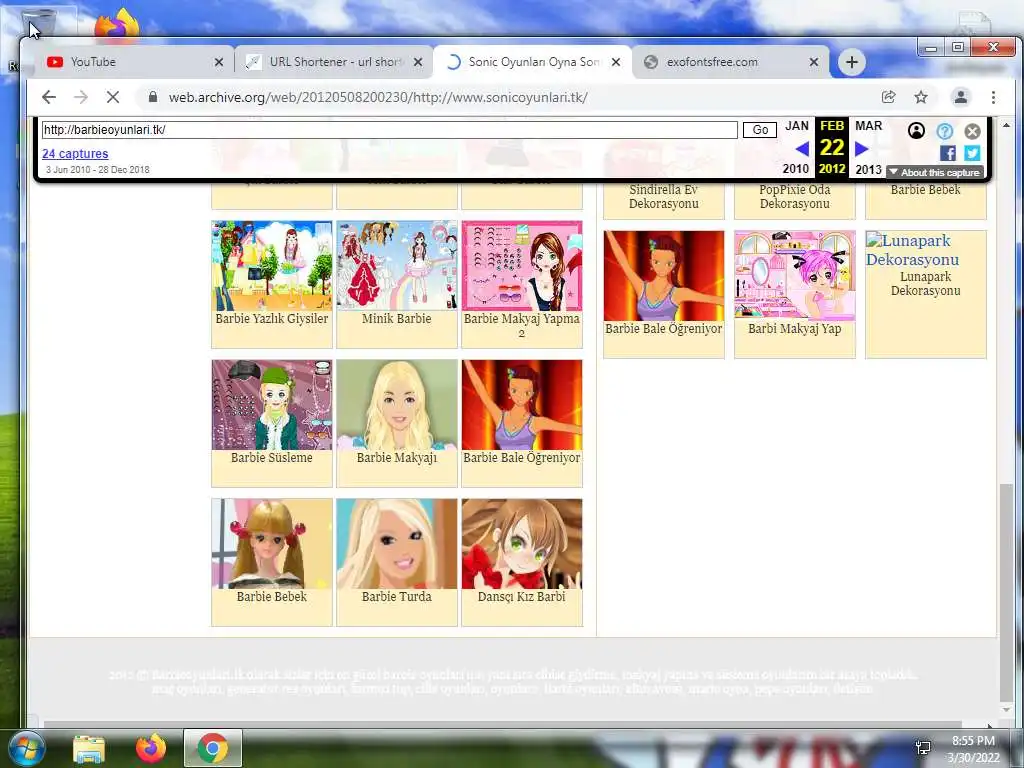The height and width of the screenshot is (768, 1024).
Task: Click Sindirella Ev Dekorasyonu link
Action: click(x=664, y=197)
